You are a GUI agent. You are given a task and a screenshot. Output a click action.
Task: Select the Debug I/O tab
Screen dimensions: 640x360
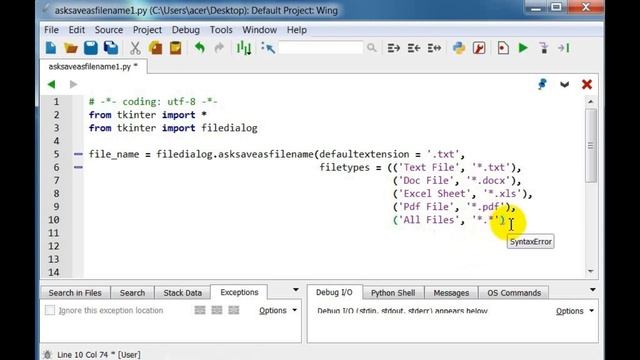334,292
